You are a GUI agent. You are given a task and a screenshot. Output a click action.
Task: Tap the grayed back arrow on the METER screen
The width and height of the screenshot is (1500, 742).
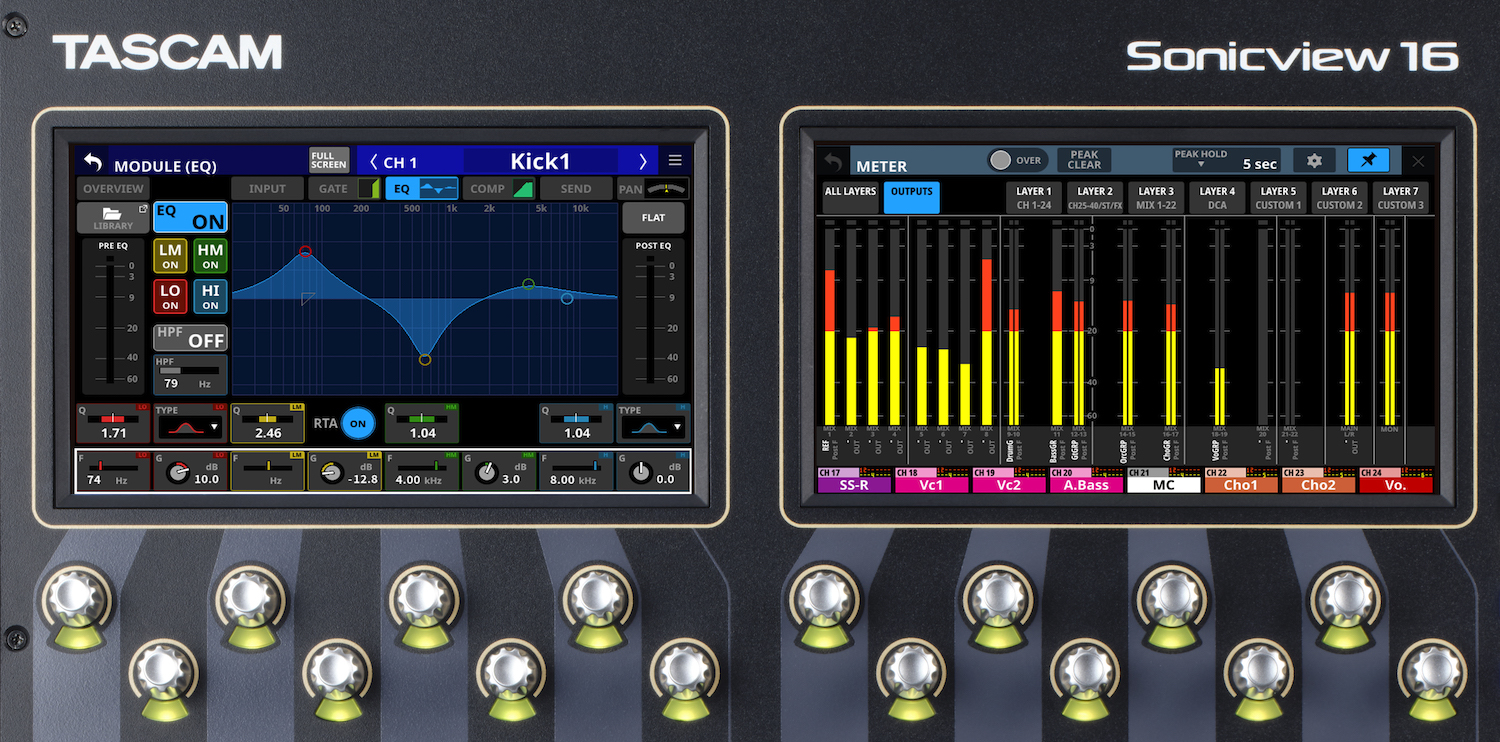coord(833,162)
